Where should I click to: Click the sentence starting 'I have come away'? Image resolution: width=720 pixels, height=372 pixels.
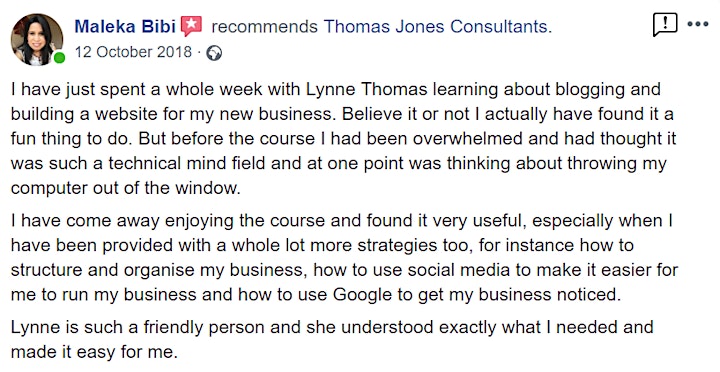coord(342,258)
